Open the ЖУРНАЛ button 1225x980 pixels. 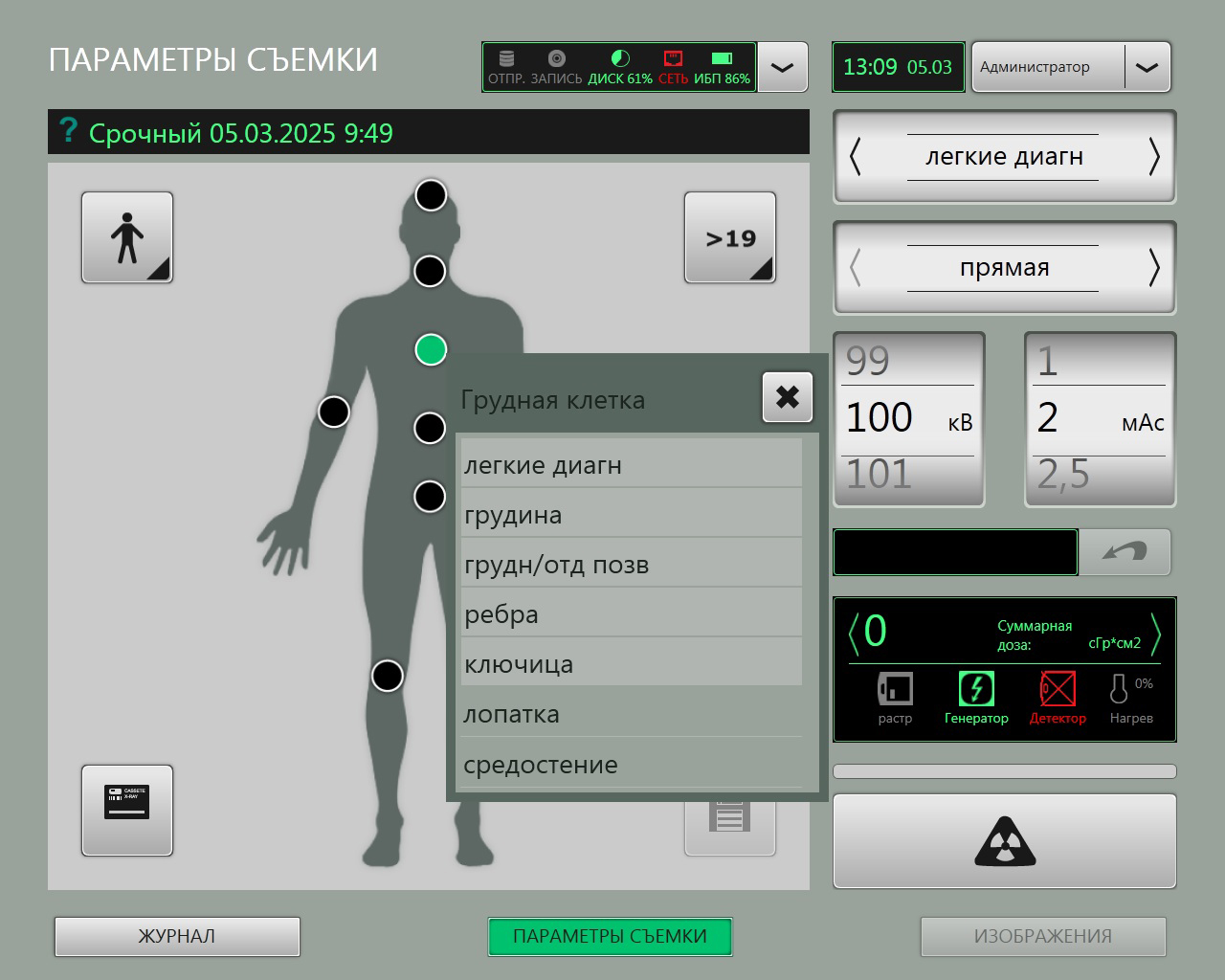[x=177, y=936]
